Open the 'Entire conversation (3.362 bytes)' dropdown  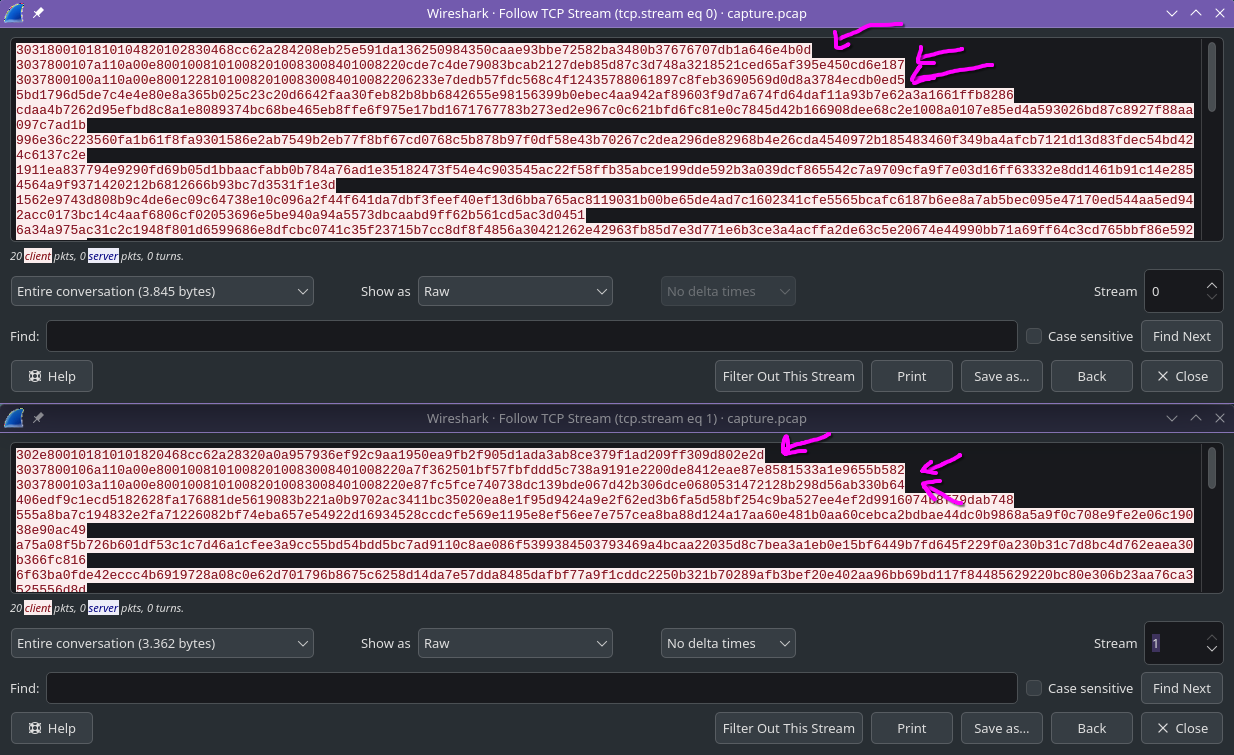(x=162, y=643)
